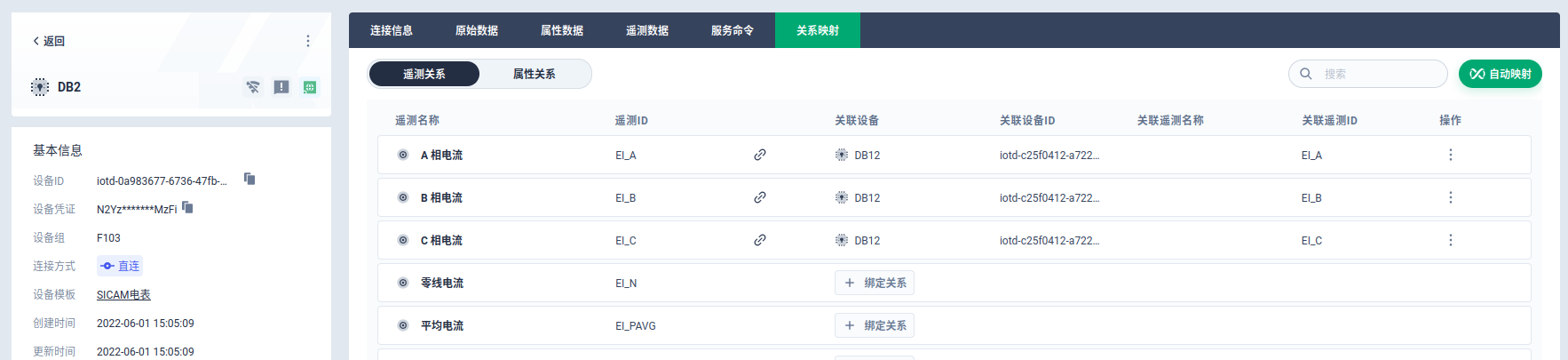Click the alert icon in the DB2 header
Viewport: 1568px width, 360px height.
[x=281, y=87]
